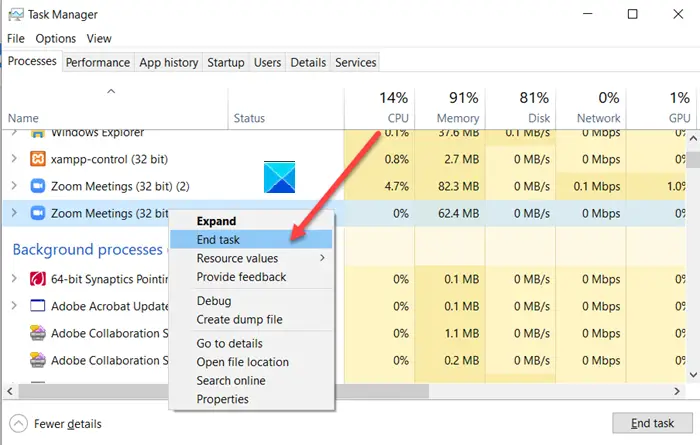The height and width of the screenshot is (445, 700).
Task: Sort by the CPU column header
Action: [379, 108]
